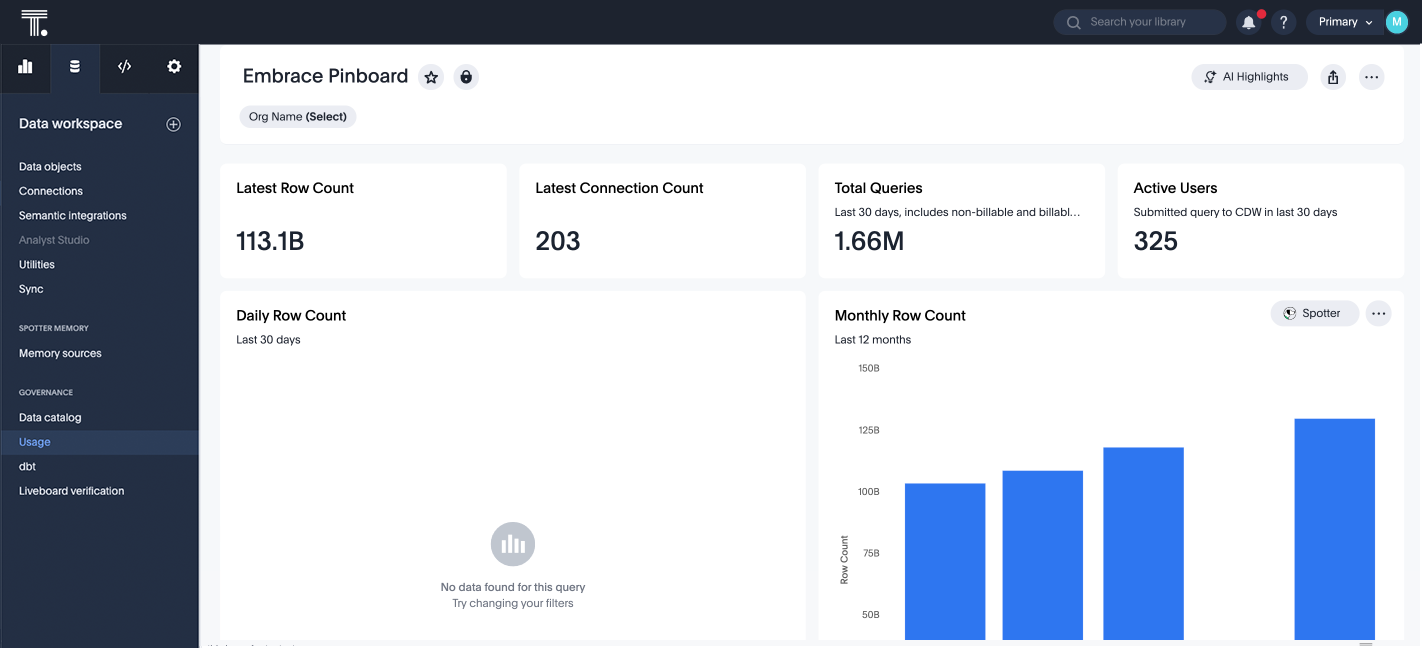Click the shortest bar in Monthly Row Count chart

point(945,562)
